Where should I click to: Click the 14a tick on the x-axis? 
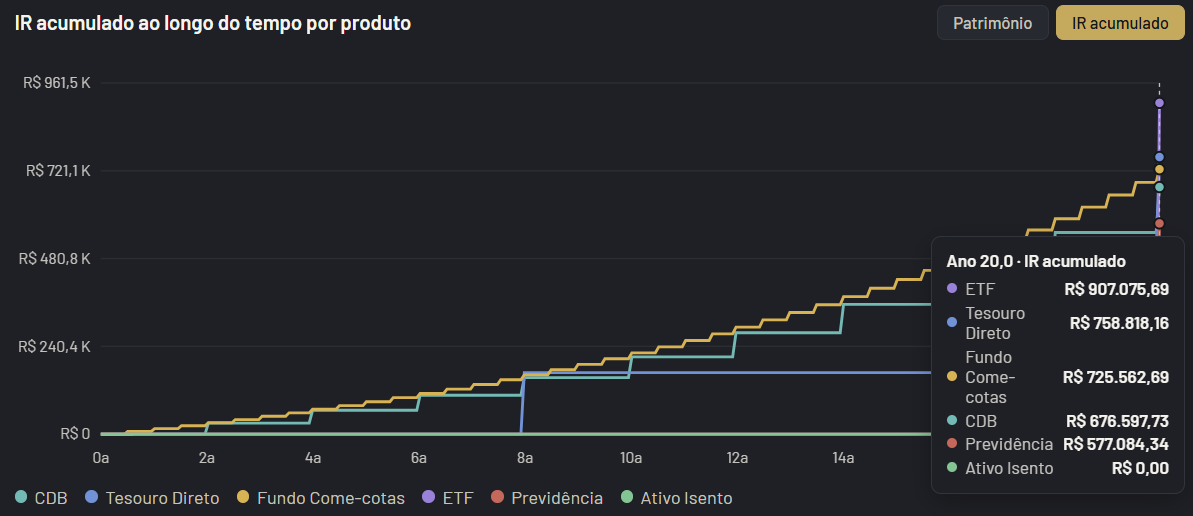coord(842,458)
